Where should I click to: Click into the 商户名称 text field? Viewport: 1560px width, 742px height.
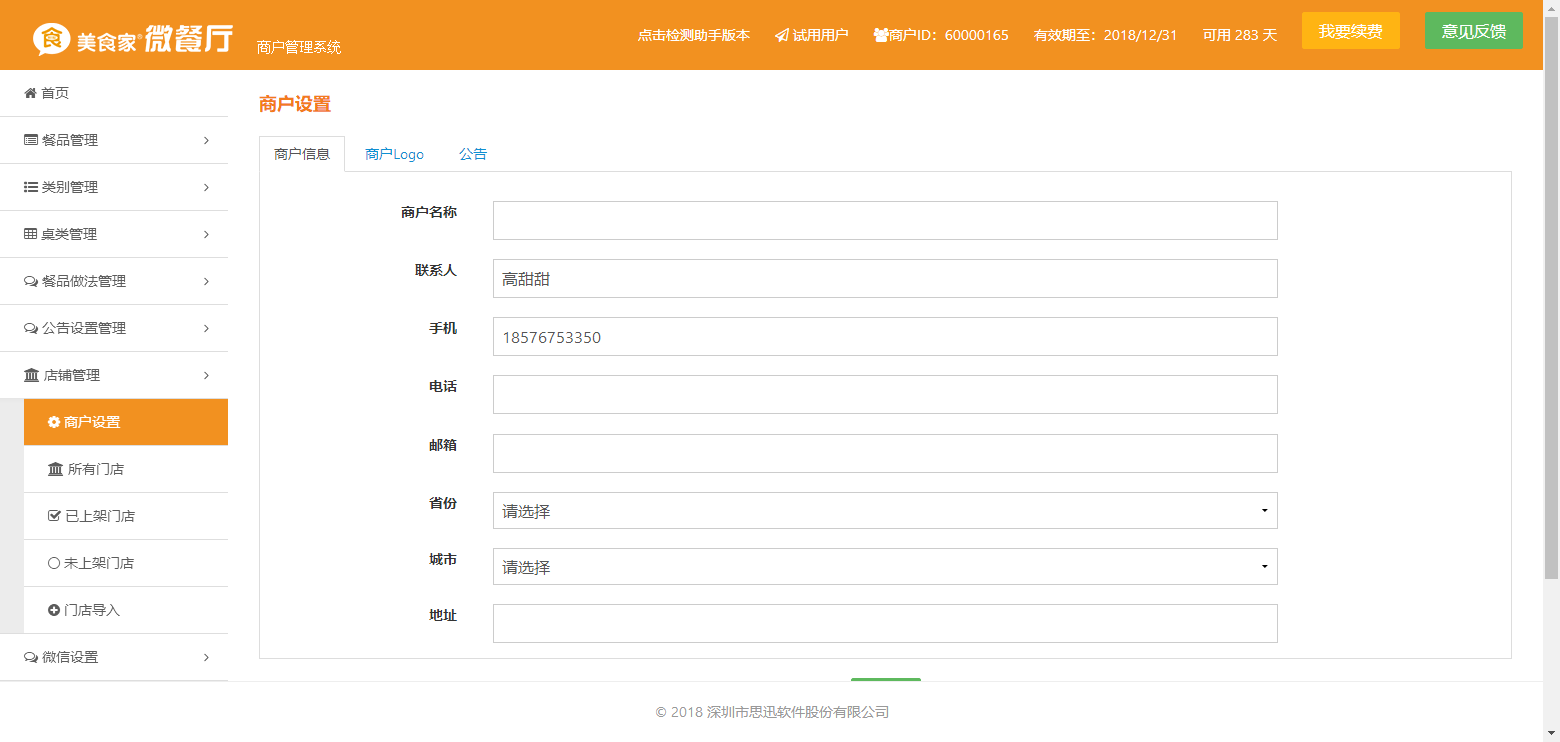pyautogui.click(x=884, y=220)
